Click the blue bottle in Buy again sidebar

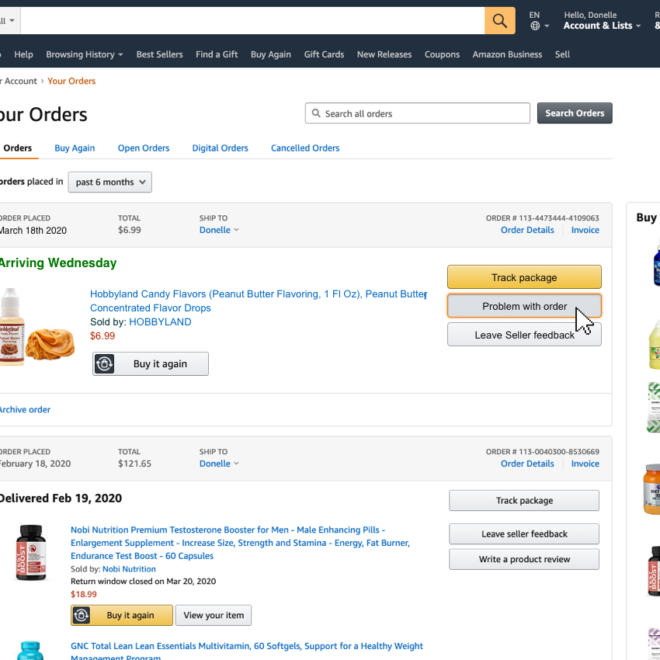[656, 264]
